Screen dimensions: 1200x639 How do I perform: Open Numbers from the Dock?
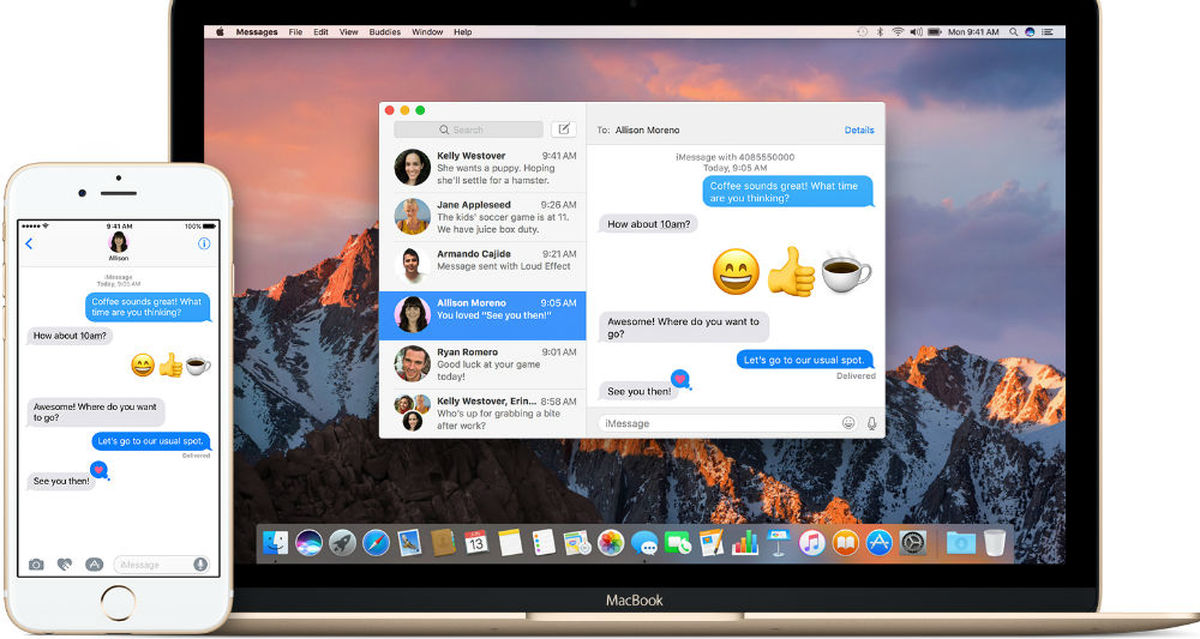(745, 543)
